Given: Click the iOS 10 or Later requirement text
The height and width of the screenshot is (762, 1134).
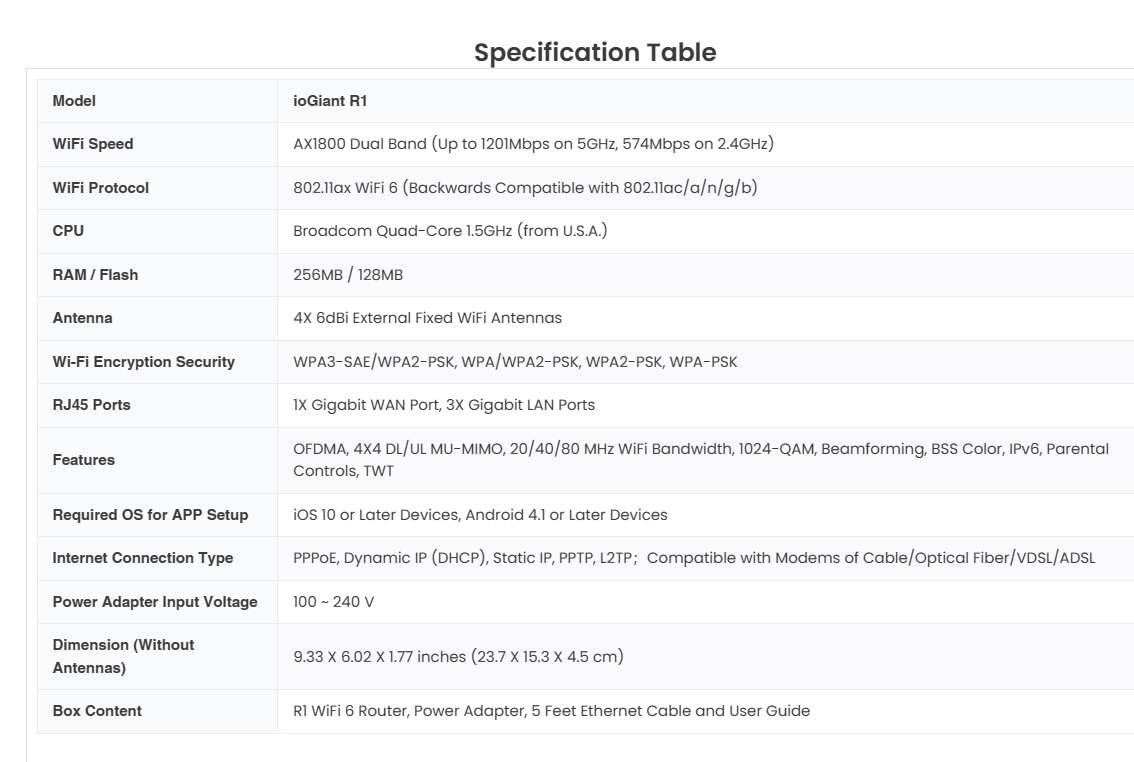Looking at the screenshot, I should (x=480, y=515).
